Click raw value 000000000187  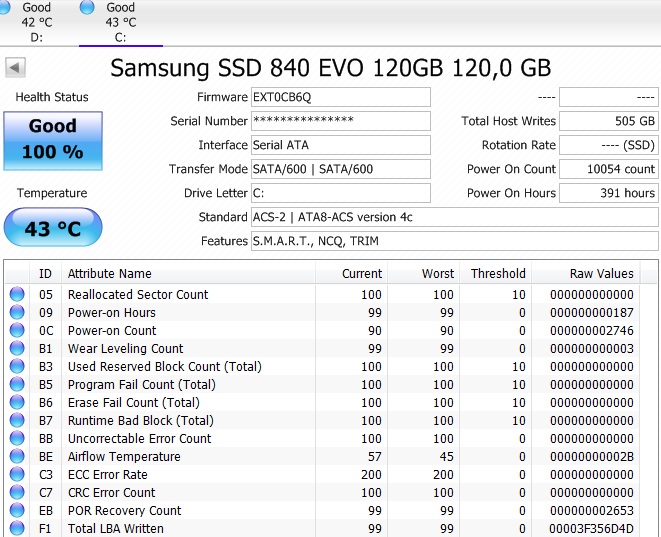pyautogui.click(x=591, y=312)
